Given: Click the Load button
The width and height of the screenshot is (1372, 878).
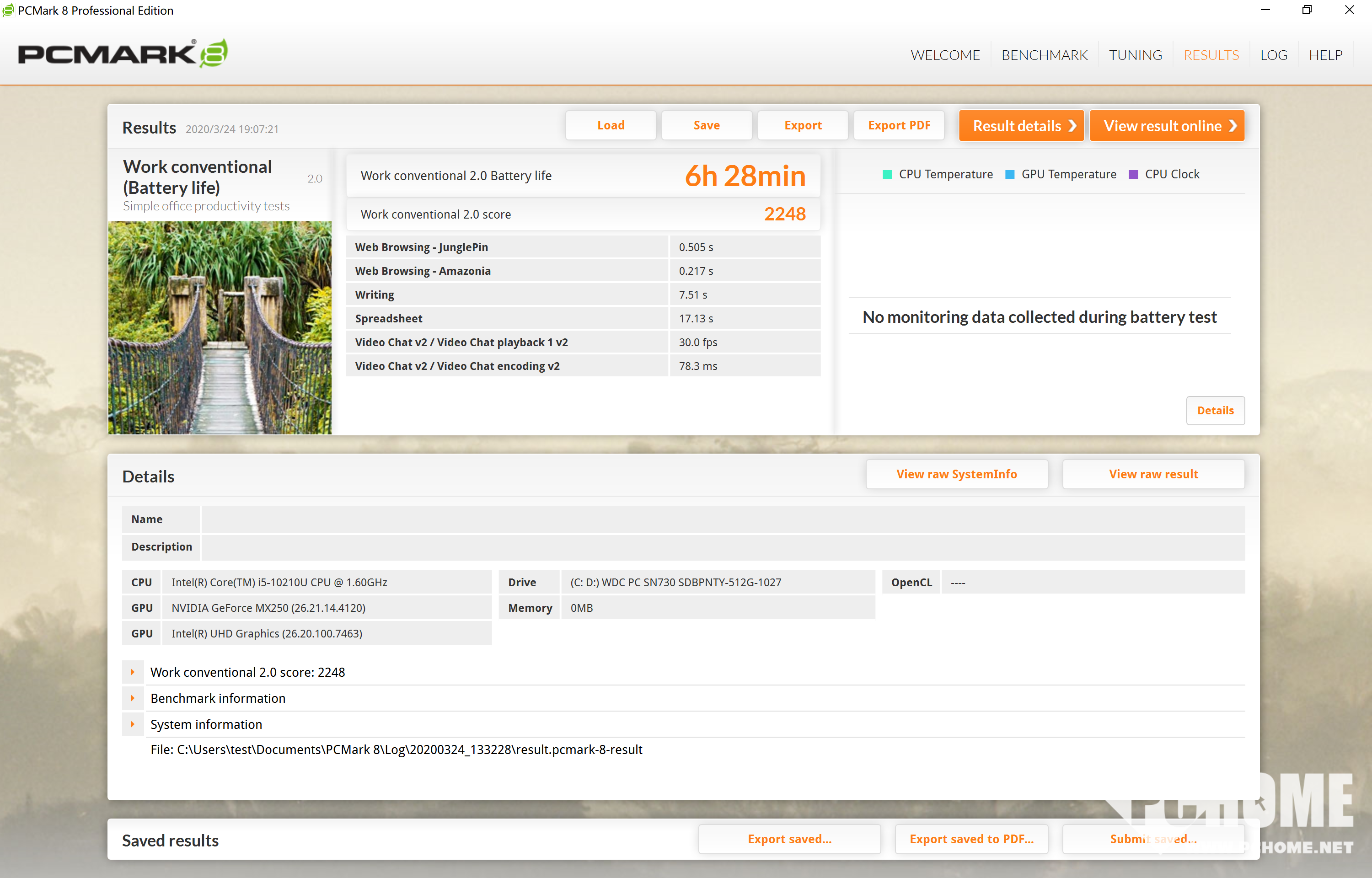Looking at the screenshot, I should pos(611,125).
